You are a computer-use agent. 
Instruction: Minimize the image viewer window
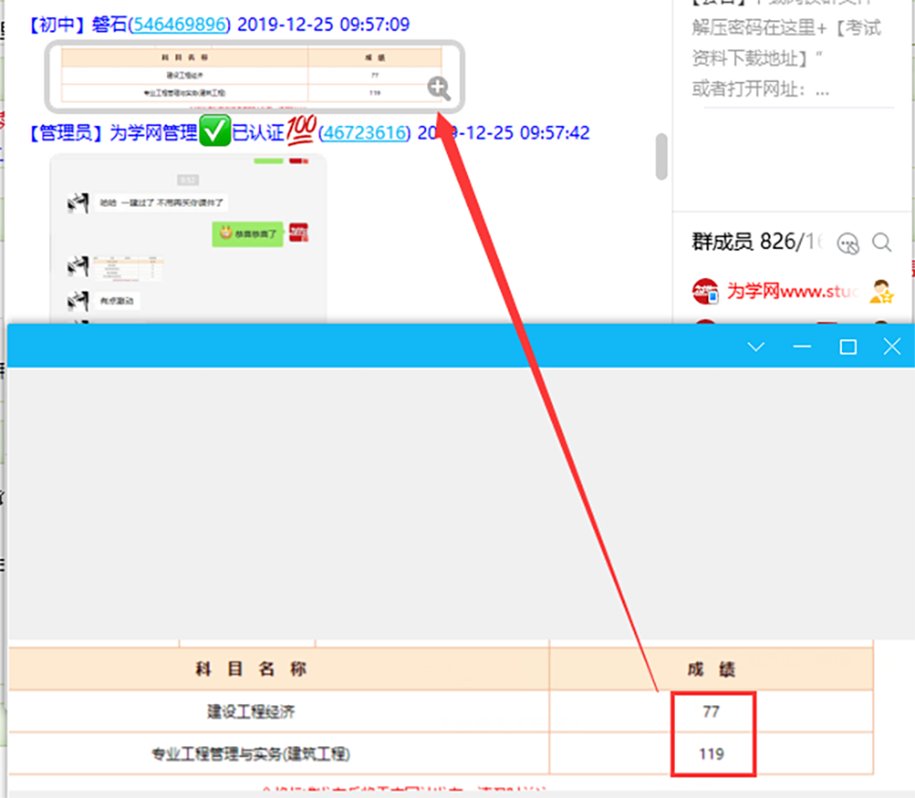pos(802,347)
